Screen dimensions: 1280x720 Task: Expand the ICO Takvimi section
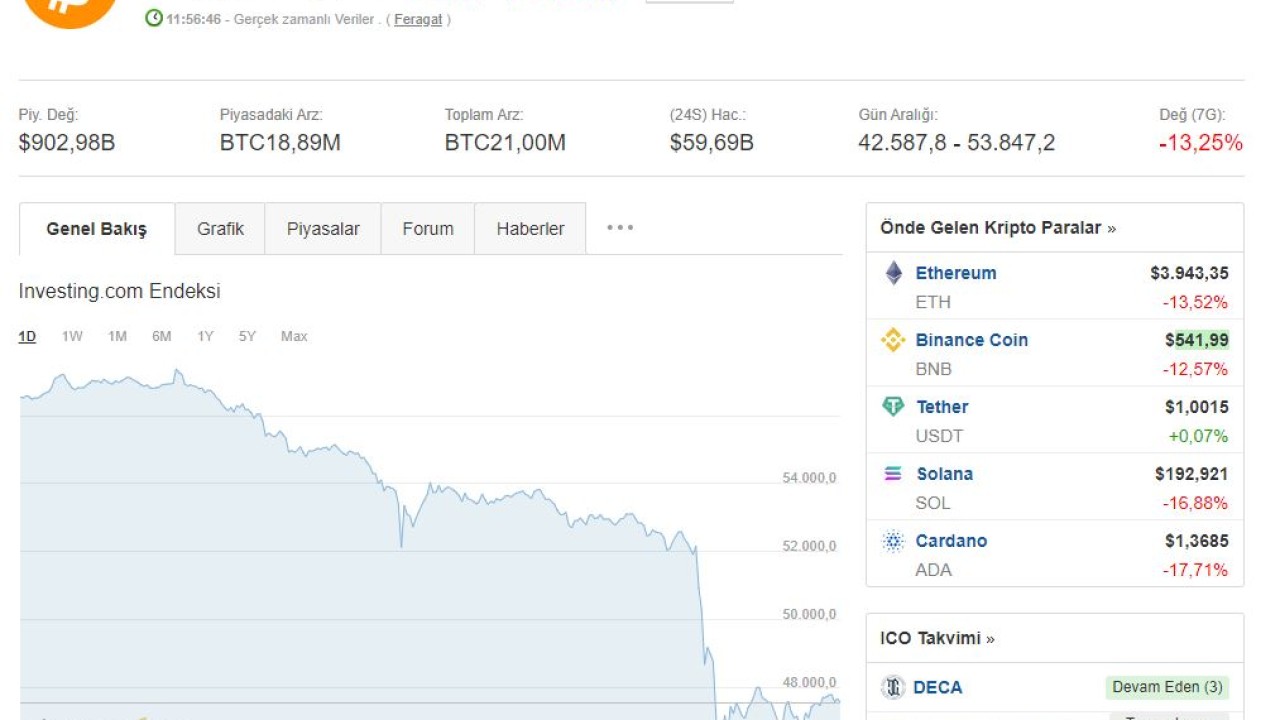(937, 638)
